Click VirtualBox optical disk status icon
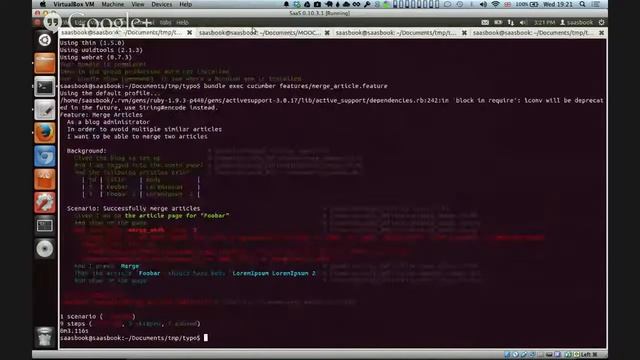 [x=516, y=354]
